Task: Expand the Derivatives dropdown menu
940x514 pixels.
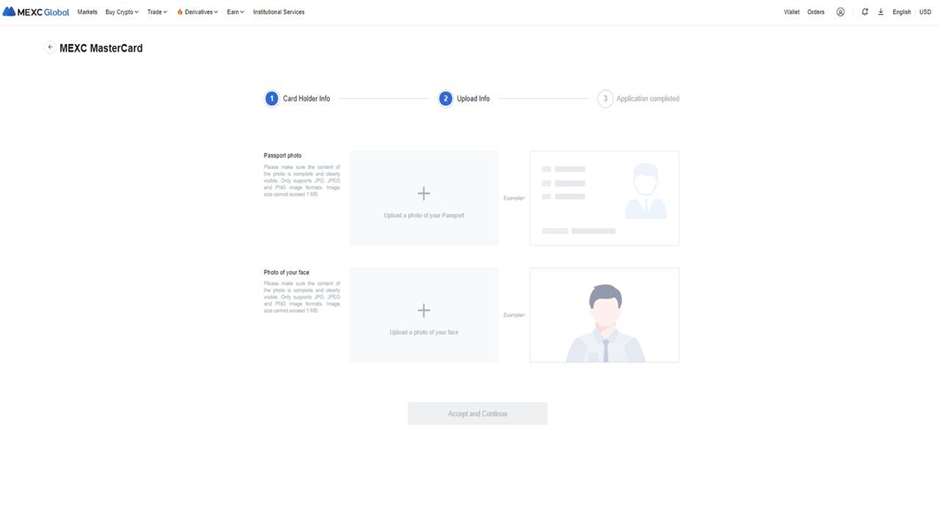Action: tap(201, 12)
